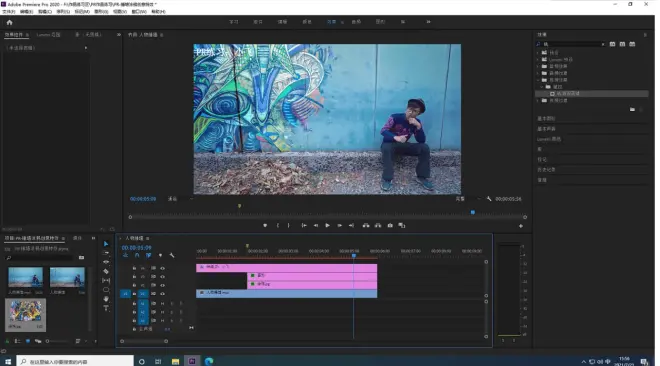The height and width of the screenshot is (366, 660).
Task: Toggle the eye visibility of the top video track
Action: click(162, 268)
